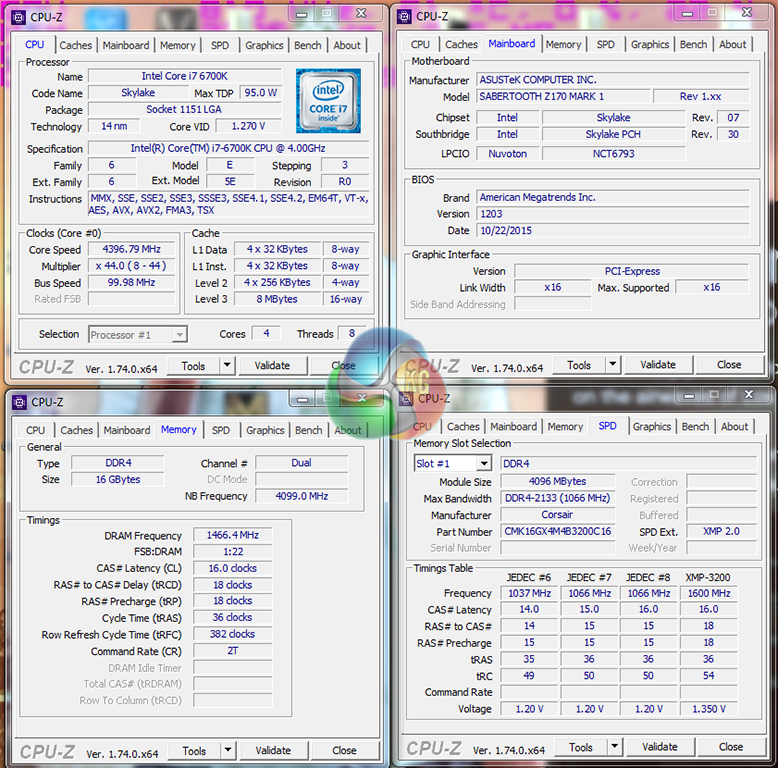Click Tools button in the SPD window
The width and height of the screenshot is (778, 768).
(581, 747)
